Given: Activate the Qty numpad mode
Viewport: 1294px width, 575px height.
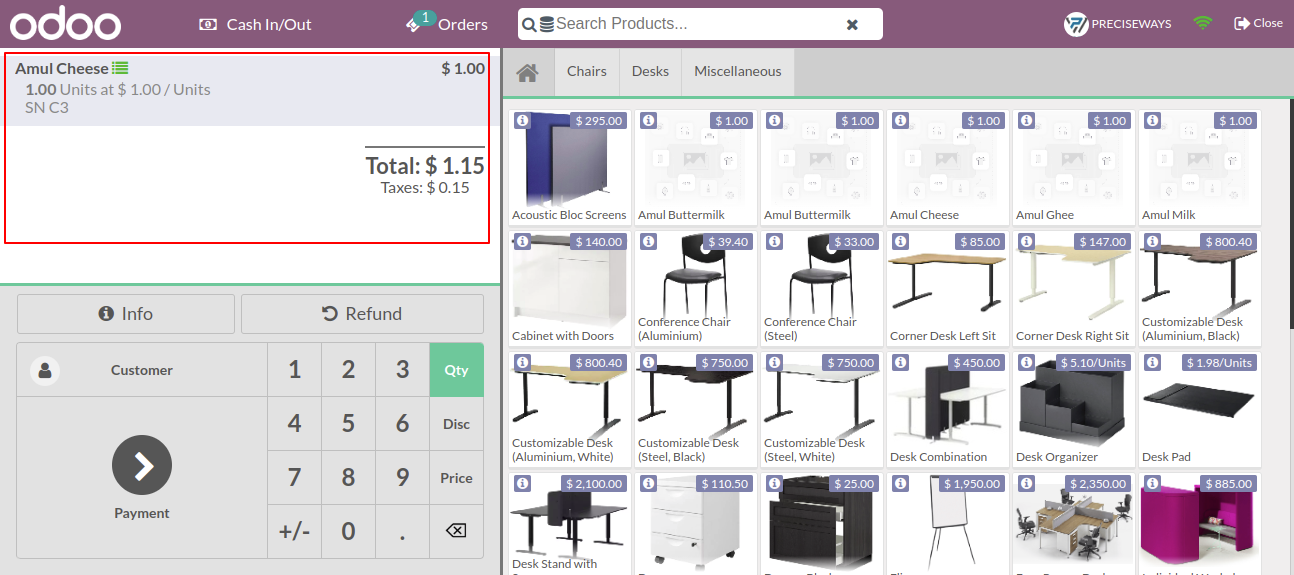Looking at the screenshot, I should pyautogui.click(x=456, y=370).
